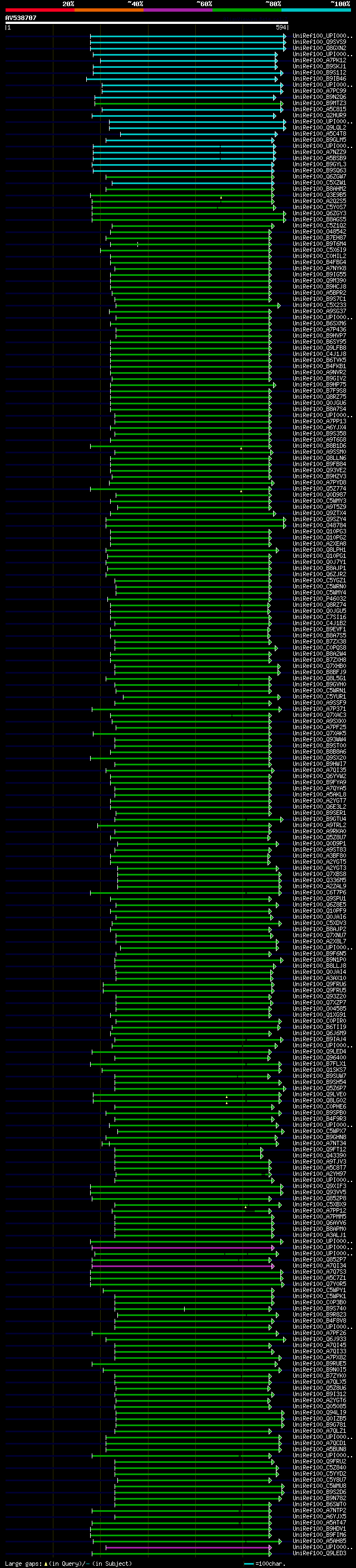Screen dimensions: 356x1568
Task: Click the Large gaps legend text
Action: [68, 1564]
